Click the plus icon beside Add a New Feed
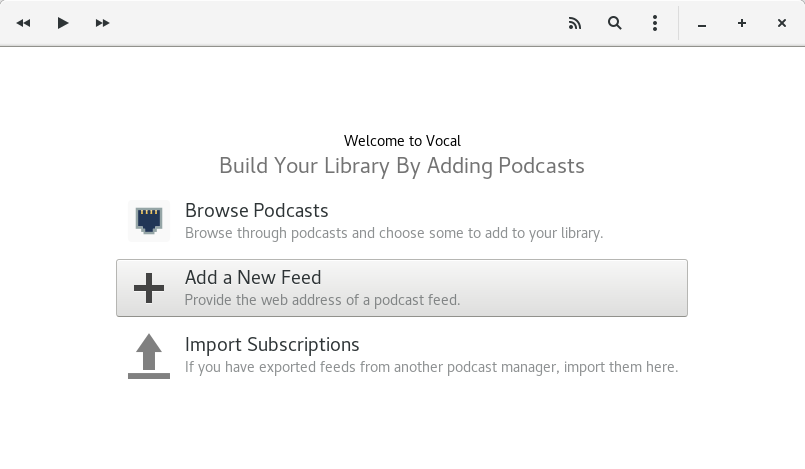The height and width of the screenshot is (469, 805). point(149,288)
